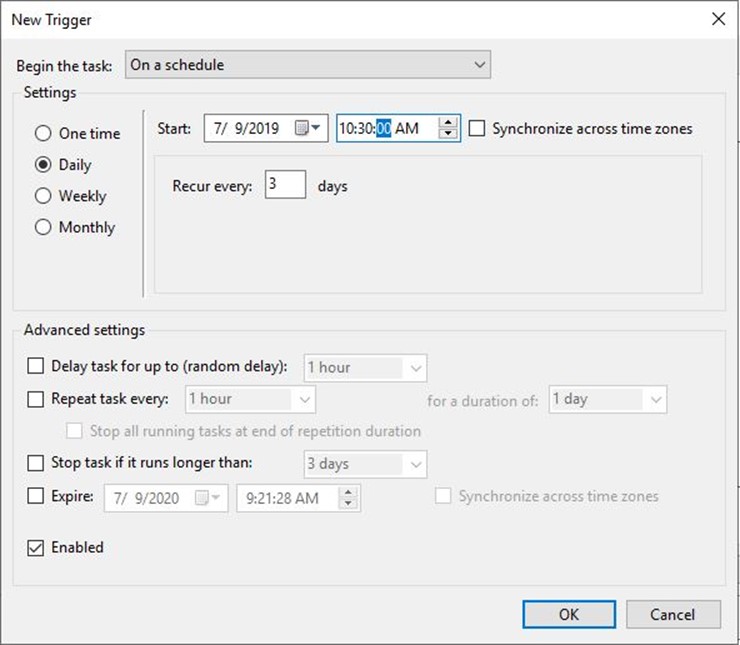Select the Daily radio button
This screenshot has width=740, height=645.
coord(43,165)
